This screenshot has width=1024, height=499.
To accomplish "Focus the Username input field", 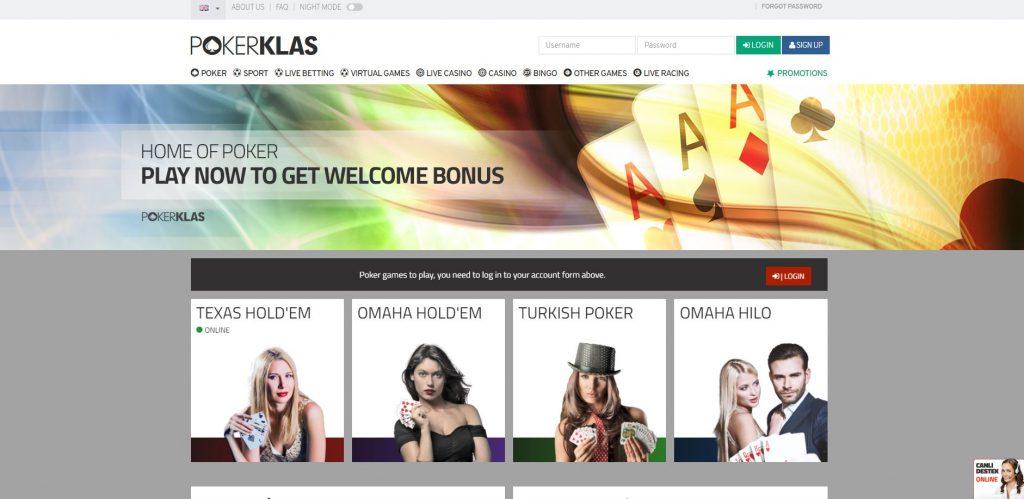I will coord(586,45).
